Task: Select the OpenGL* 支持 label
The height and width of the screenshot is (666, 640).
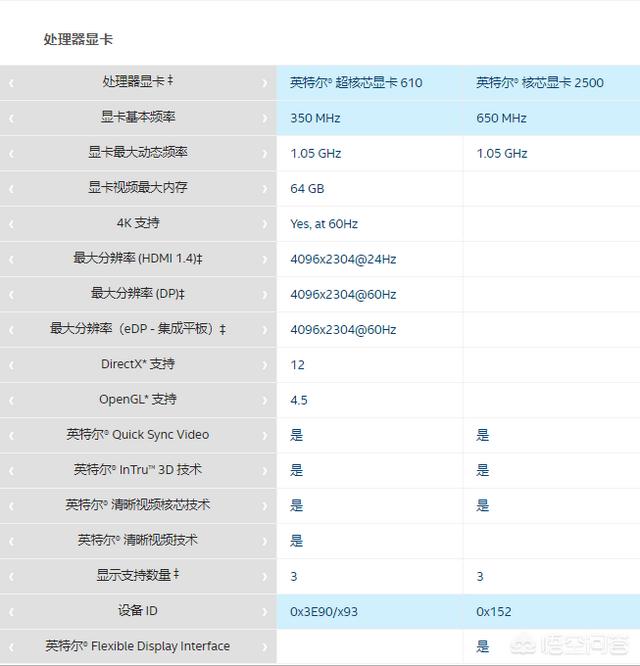Action: point(138,399)
